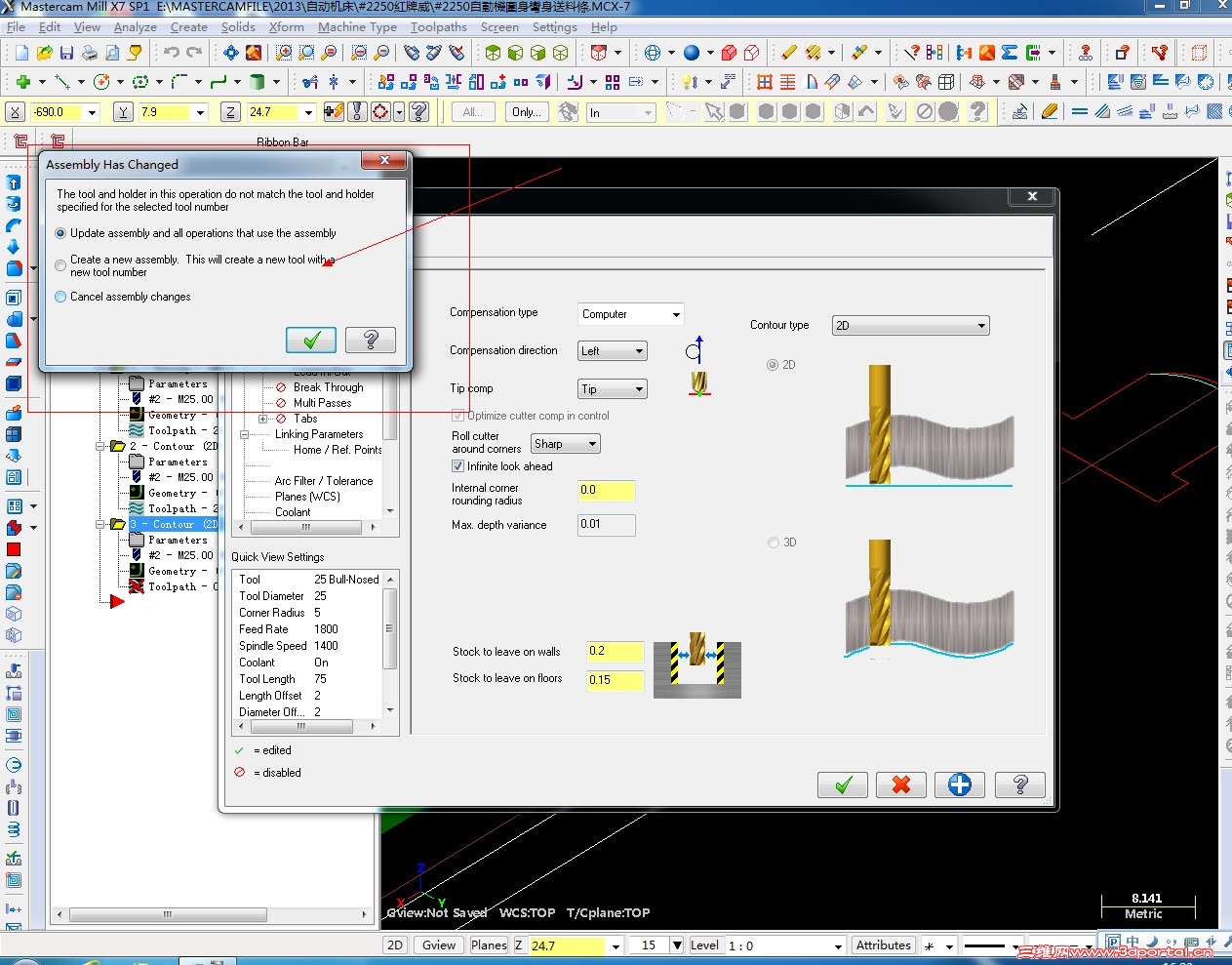The width and height of the screenshot is (1232, 965).
Task: Open the Analyze menu
Action: (136, 27)
